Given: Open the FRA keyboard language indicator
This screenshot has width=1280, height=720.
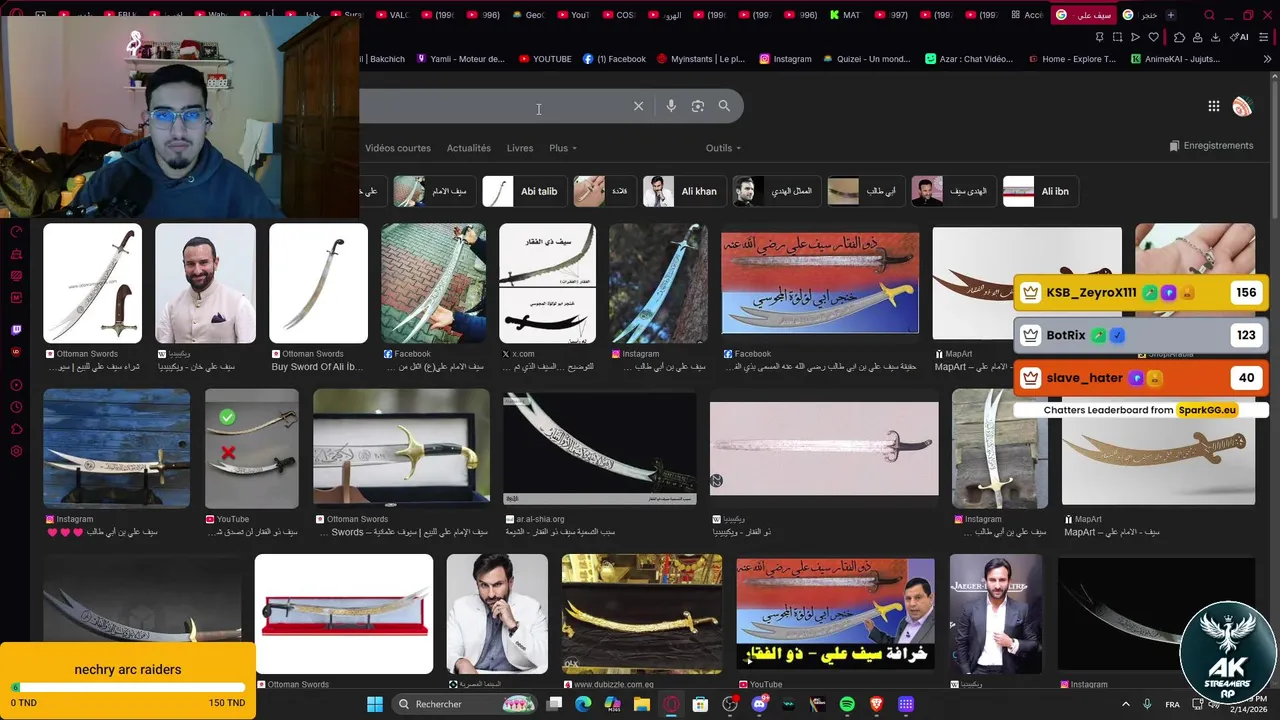Looking at the screenshot, I should 1173,704.
